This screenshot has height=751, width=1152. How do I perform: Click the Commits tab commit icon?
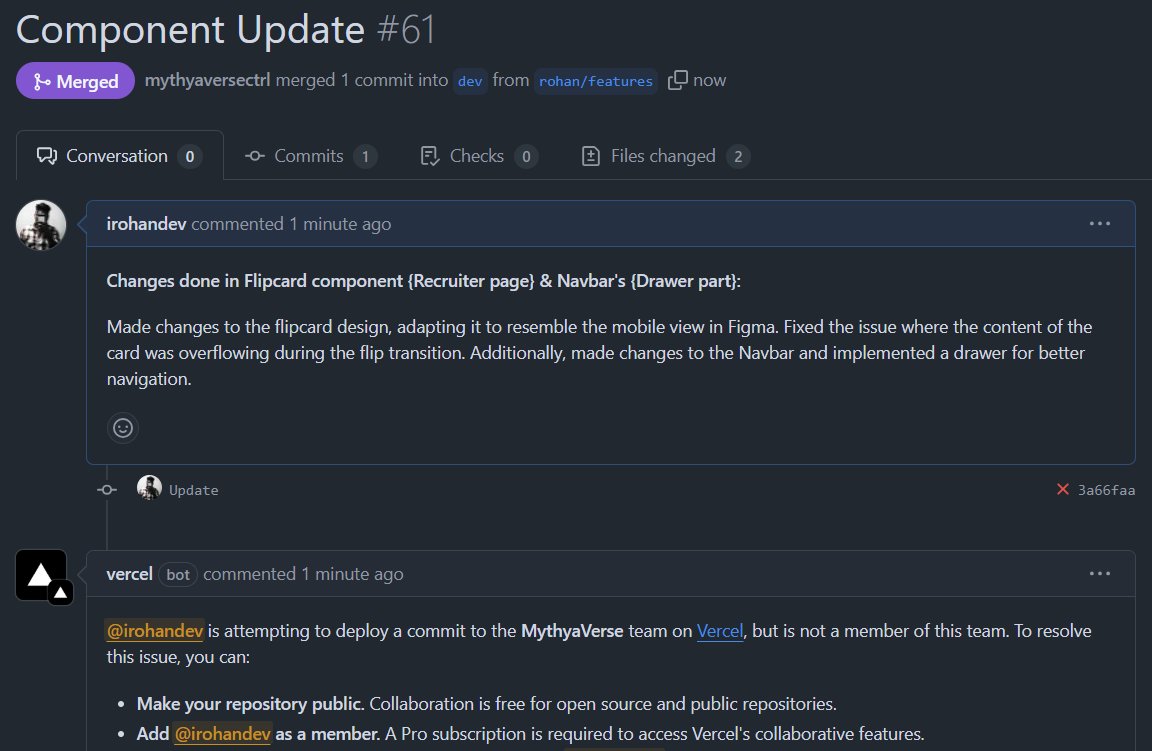coord(255,156)
